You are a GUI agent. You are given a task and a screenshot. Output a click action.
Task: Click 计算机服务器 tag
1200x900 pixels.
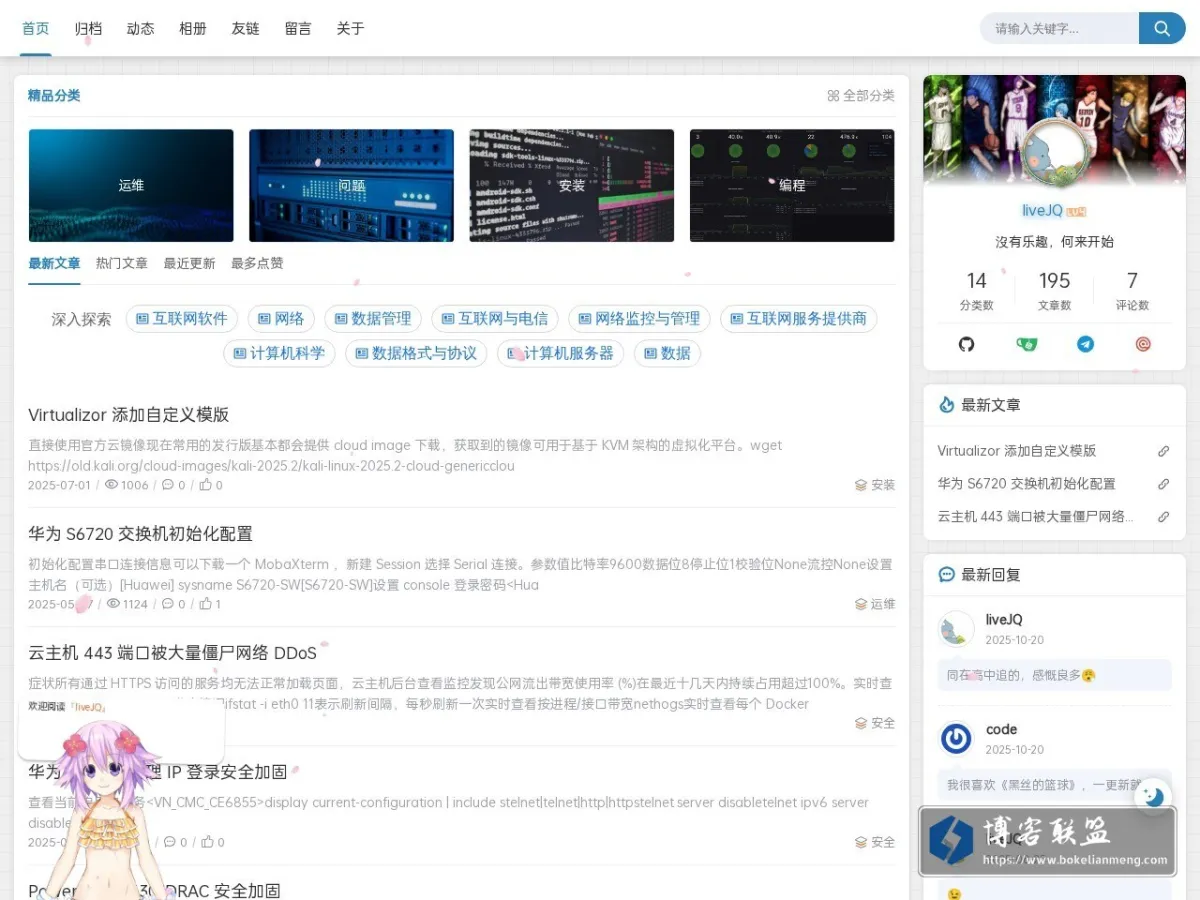point(561,353)
